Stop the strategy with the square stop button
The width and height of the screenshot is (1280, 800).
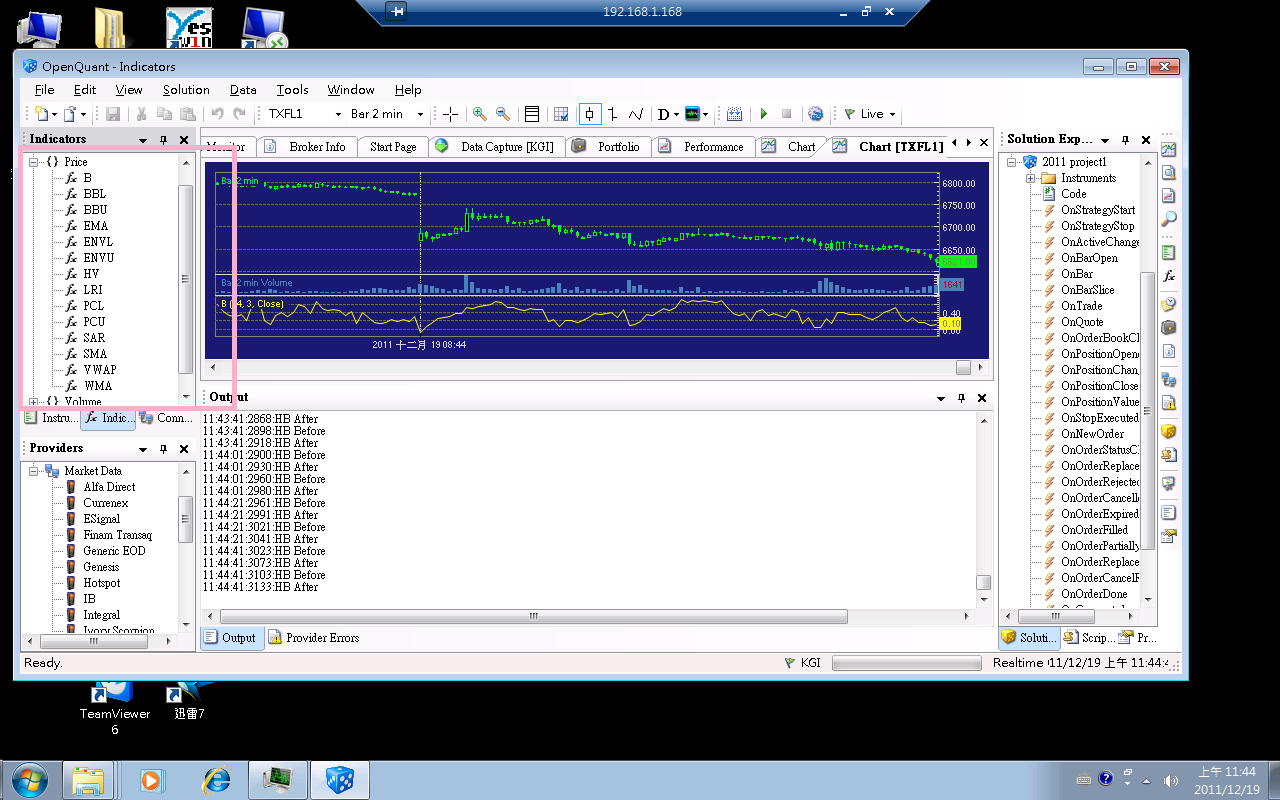[787, 114]
